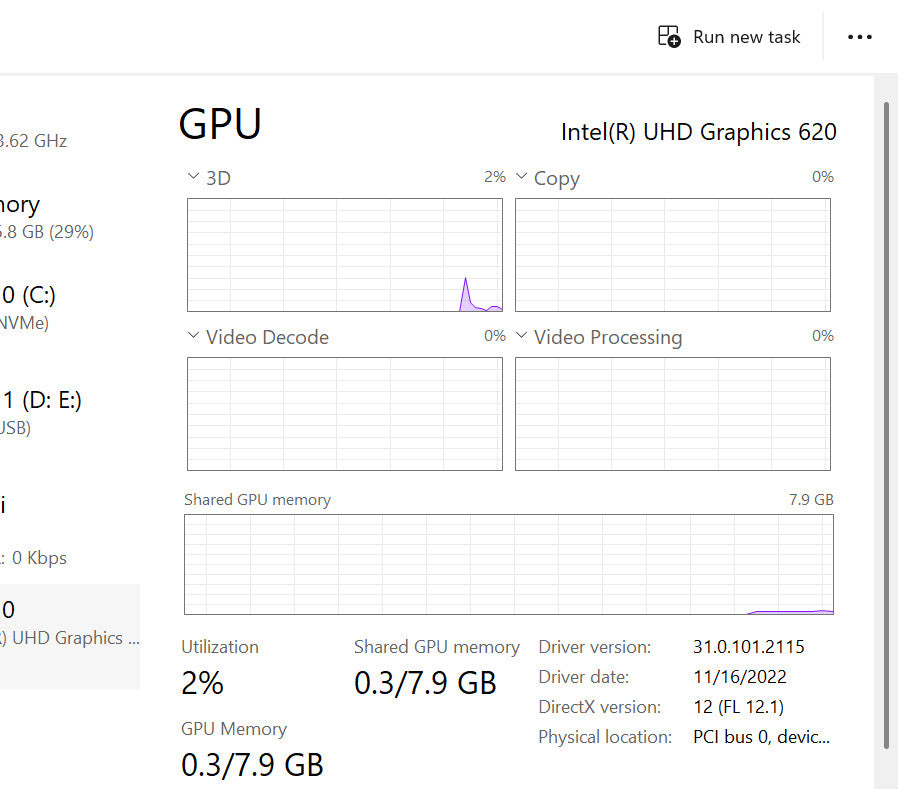Click the Shared GPU memory graph
This screenshot has height=789, width=898.
click(508, 564)
